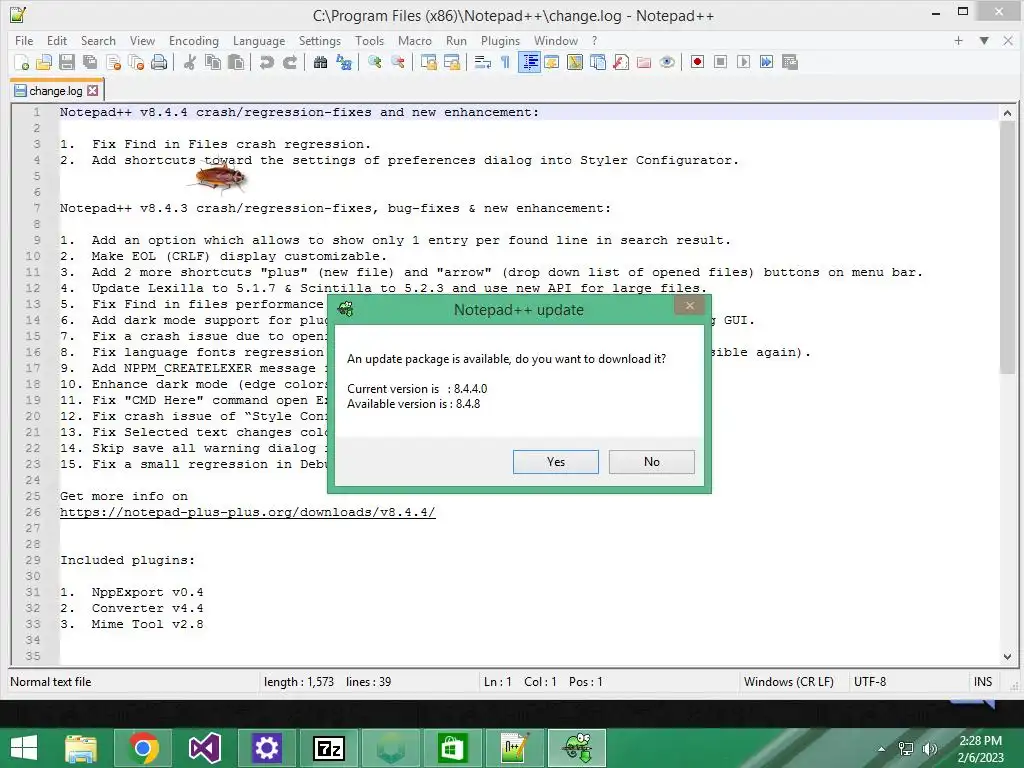Show the Document Map panel
1024x768 pixels.
point(575,62)
